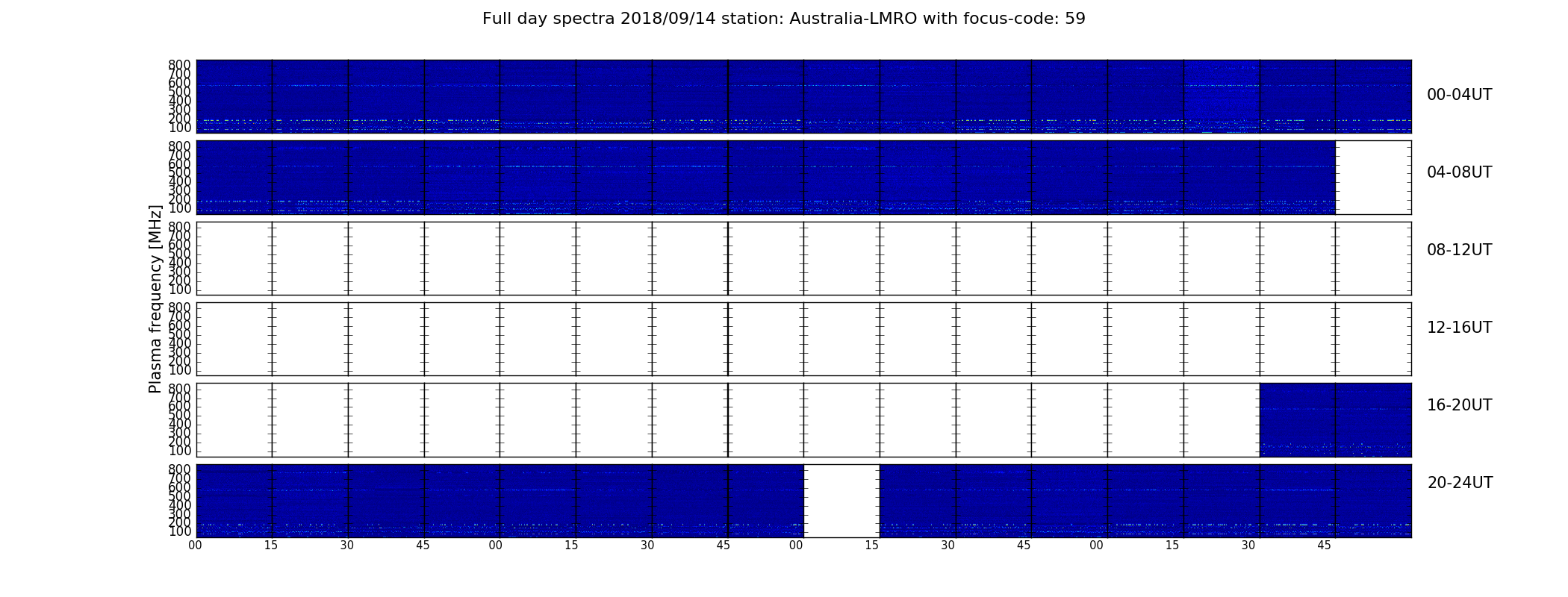Select the "20-24UT" row label
This screenshot has width=1568, height=597.
pyautogui.click(x=1460, y=483)
